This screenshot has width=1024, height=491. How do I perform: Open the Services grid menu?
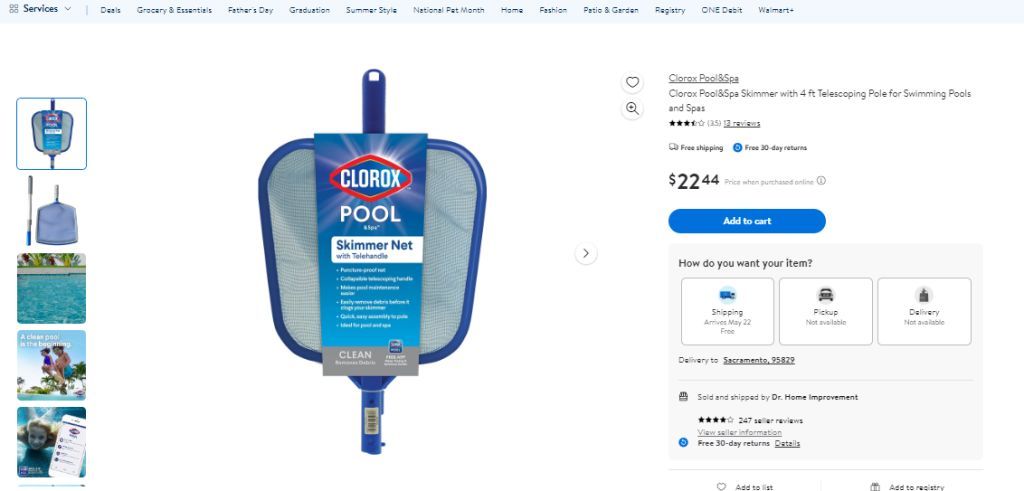coord(40,9)
